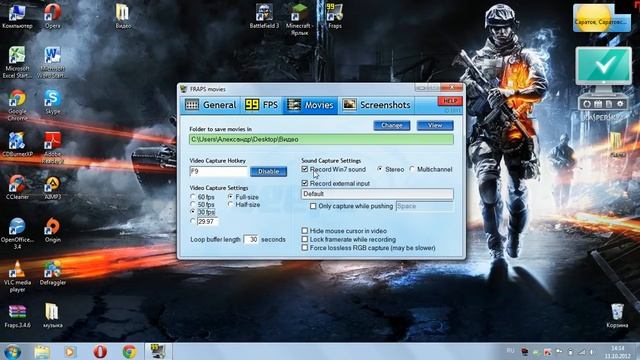Toggle the Record external input checkbox
Viewport: 640px width, 360px height.
[x=304, y=183]
